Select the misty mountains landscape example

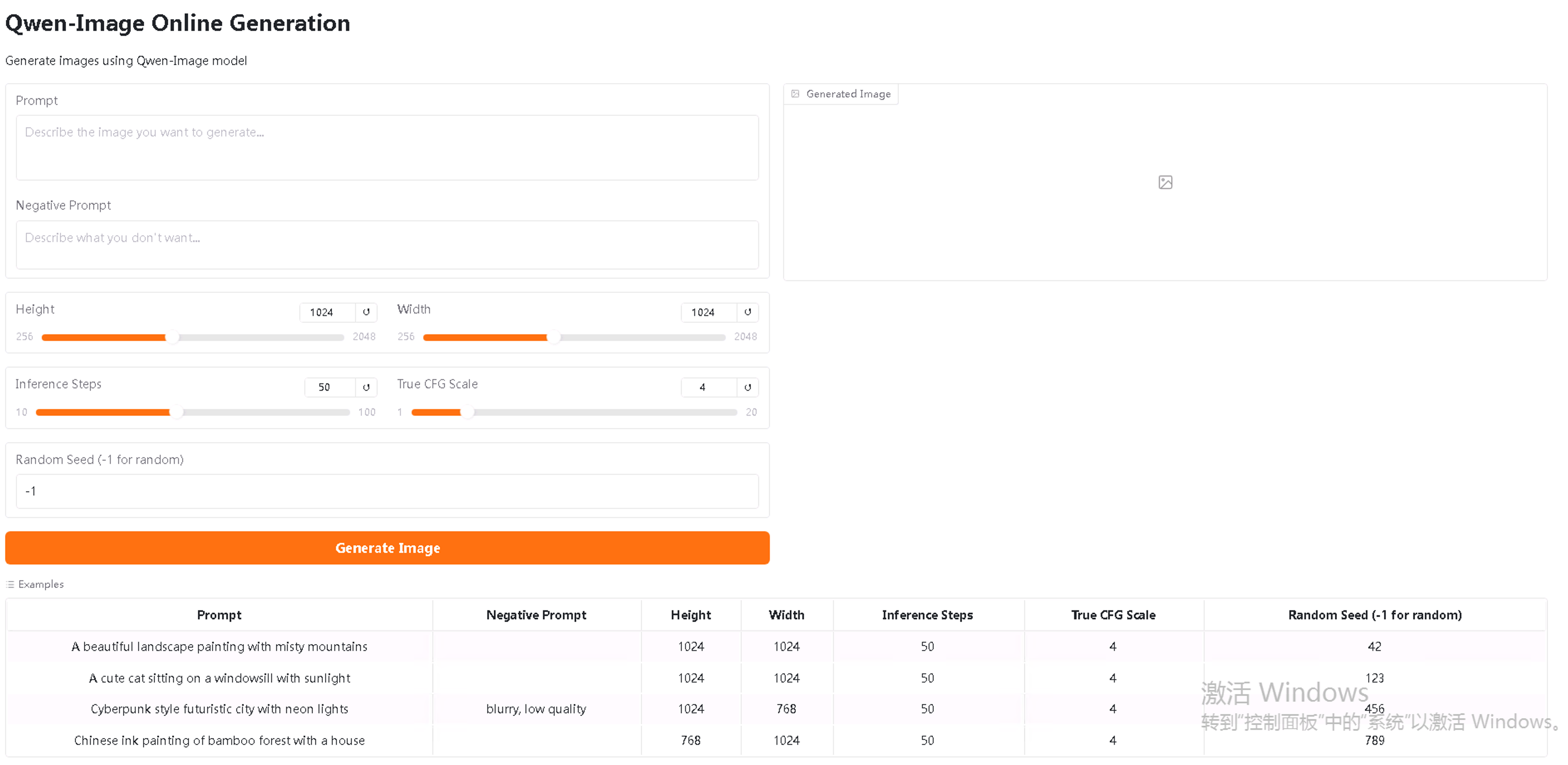[219, 647]
